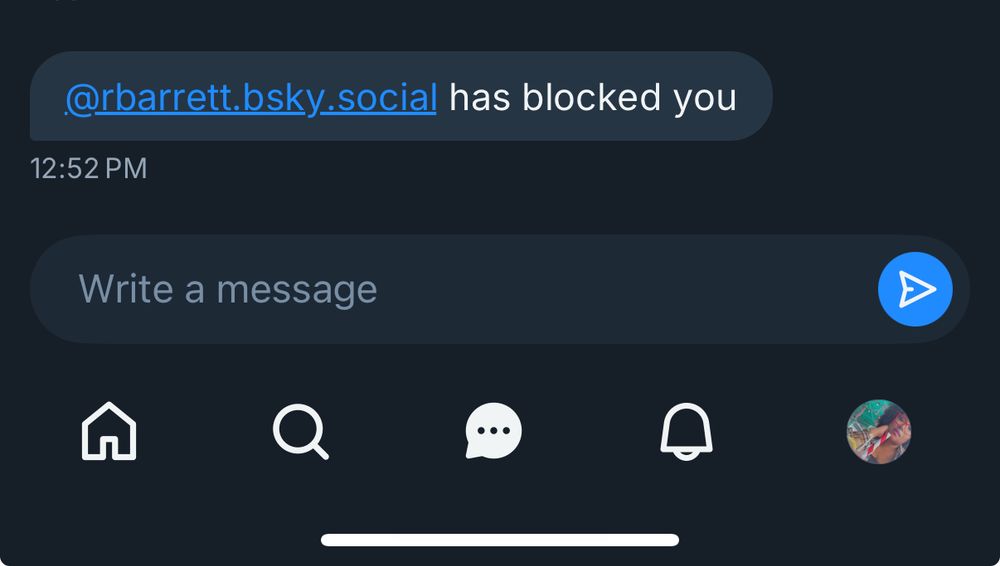The image size is (1000, 566).
Task: Go to the Home feed icon
Action: (x=109, y=431)
